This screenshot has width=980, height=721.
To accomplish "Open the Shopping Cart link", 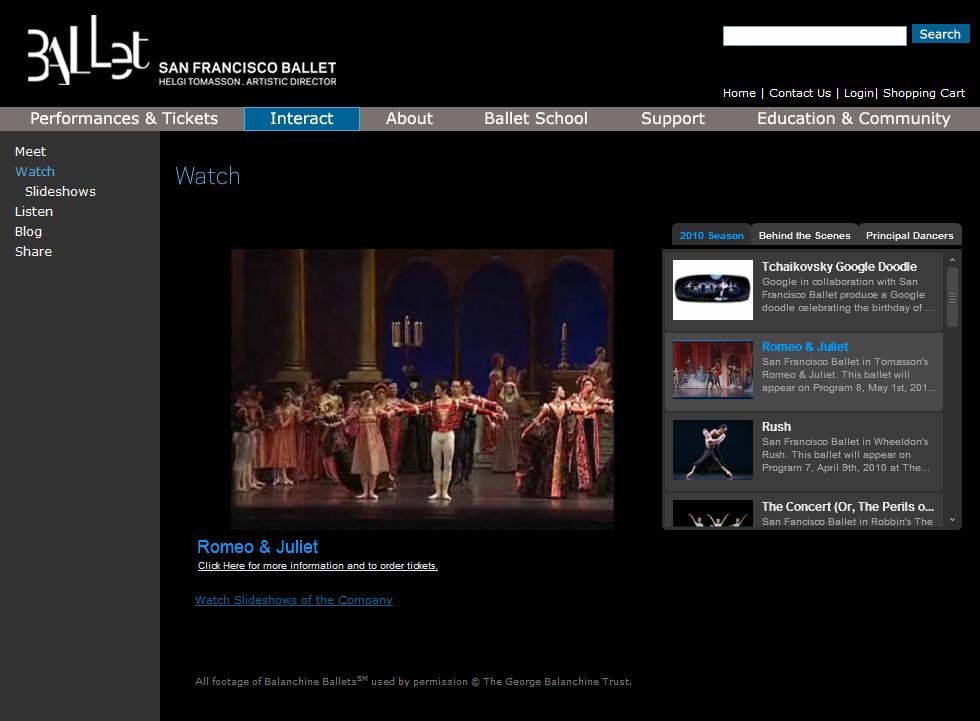I will click(x=924, y=93).
